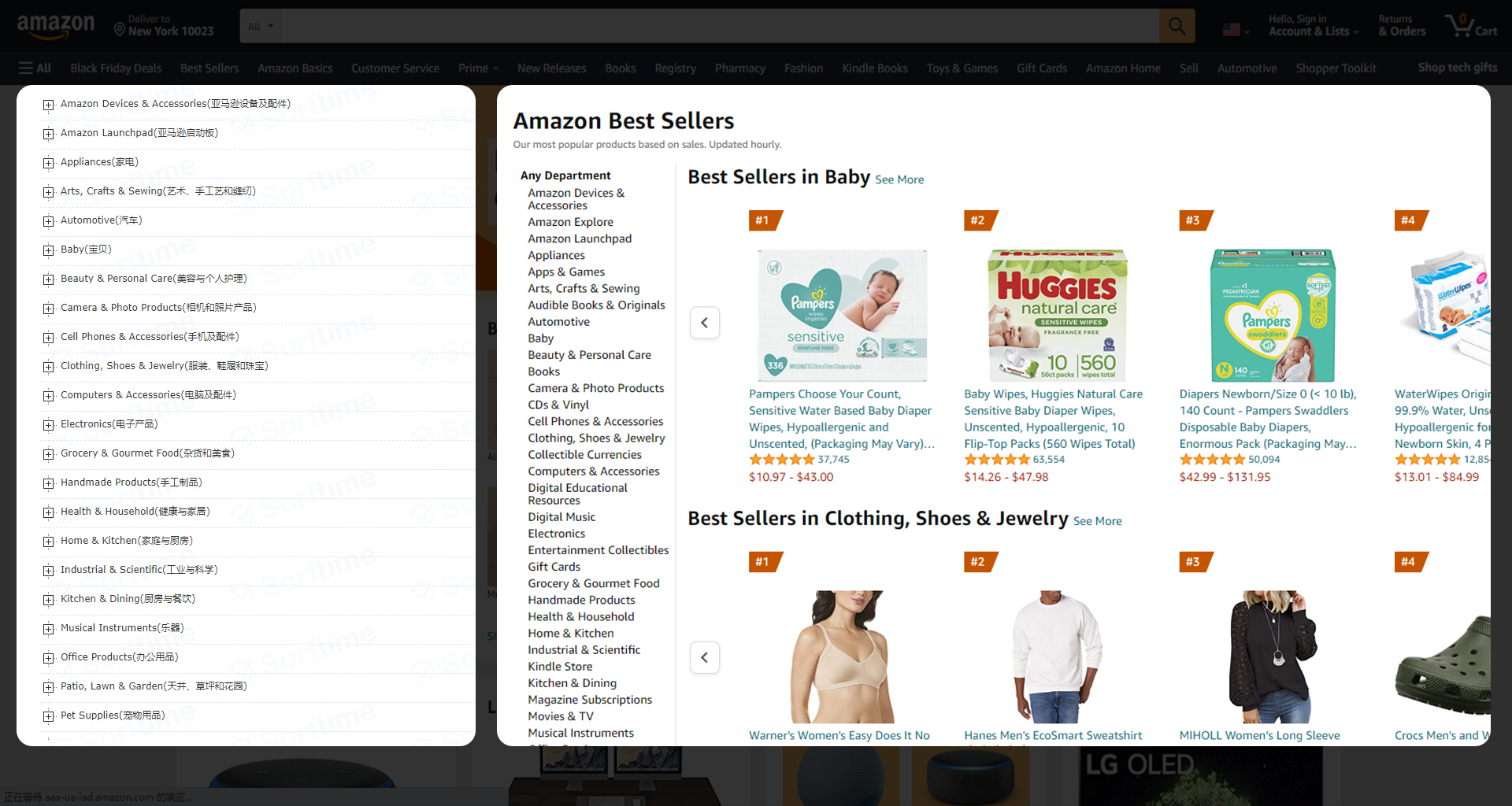1512x806 pixels.
Task: Expand Kitchen & Dining tree node
Action: point(49,600)
